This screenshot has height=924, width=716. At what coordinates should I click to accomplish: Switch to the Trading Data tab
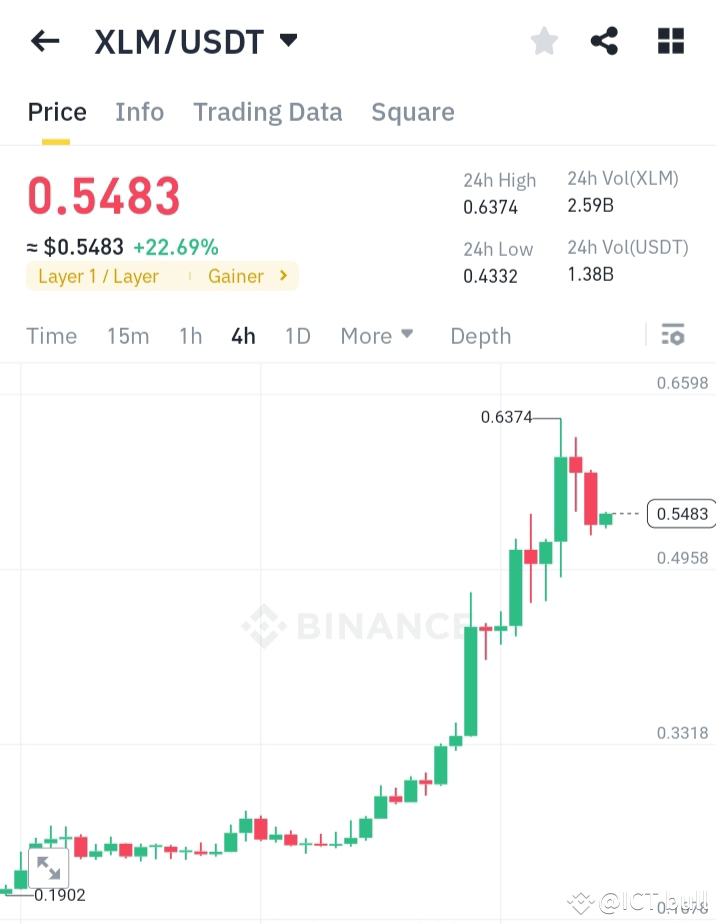click(x=267, y=112)
